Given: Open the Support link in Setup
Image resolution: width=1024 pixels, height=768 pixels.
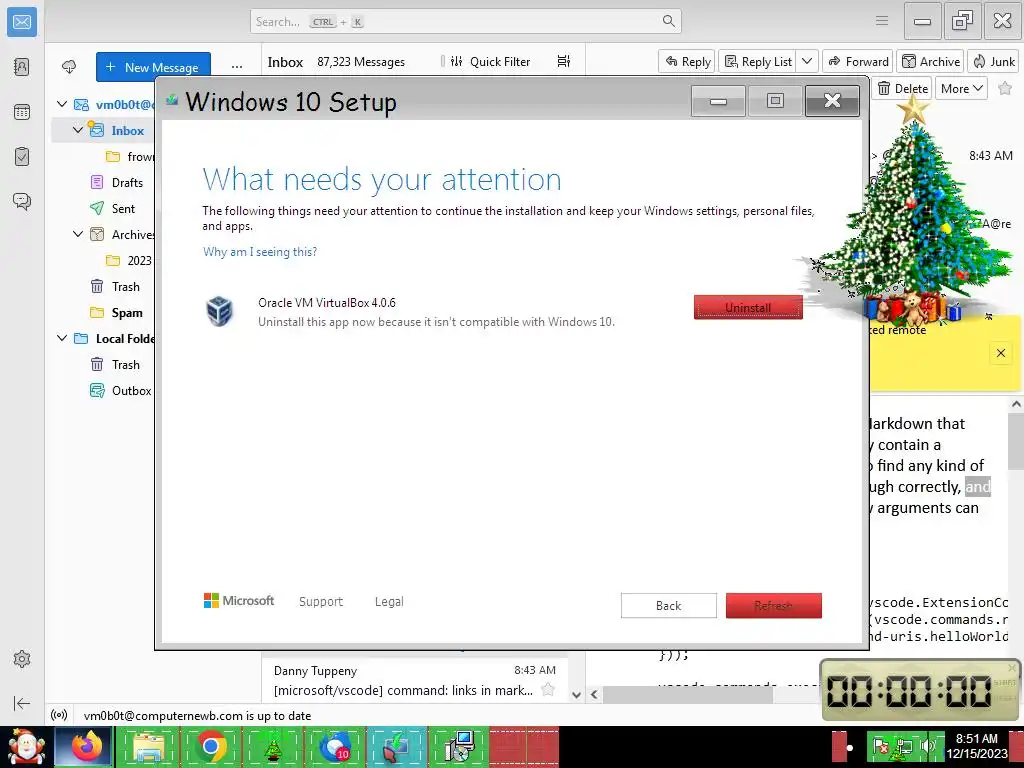Looking at the screenshot, I should (x=321, y=601).
